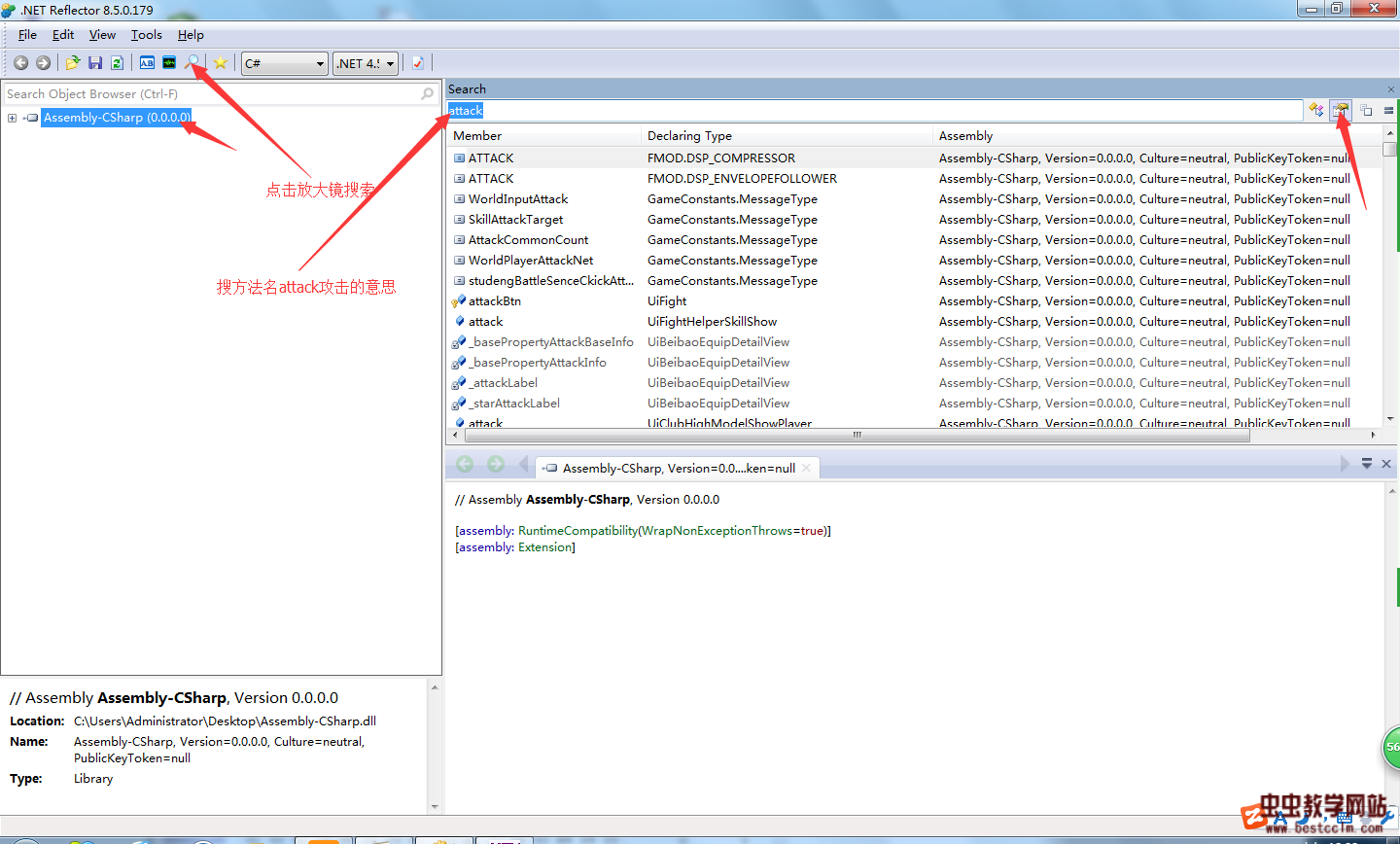This screenshot has height=844, width=1400.
Task: Select ATTACK in the FMOD.DSP_ENVELOPEFOLLOWER row
Action: click(x=491, y=179)
